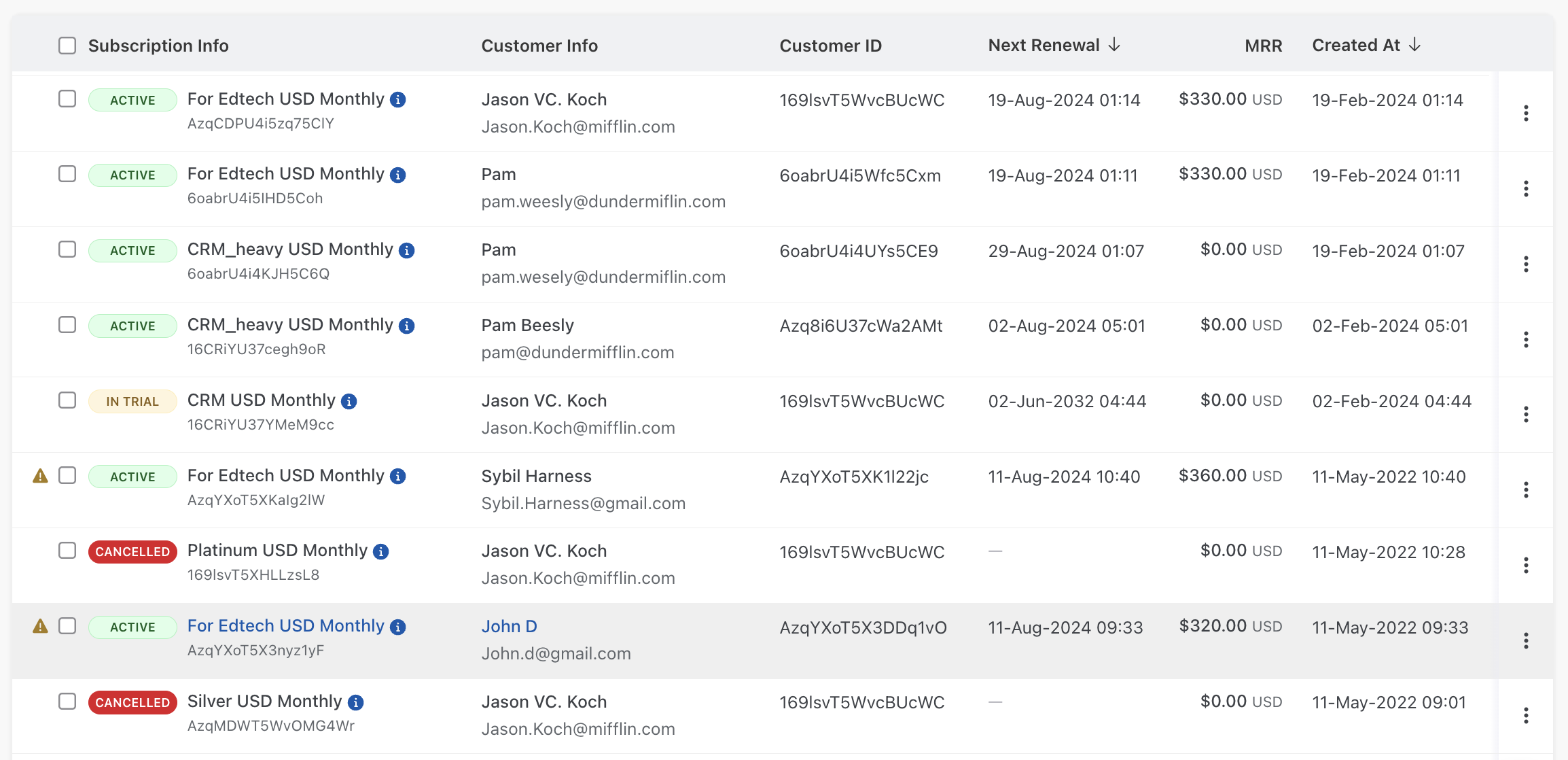The height and width of the screenshot is (760, 1568).
Task: Click the vertical scrollbar on the right edge
Action: [1560, 272]
